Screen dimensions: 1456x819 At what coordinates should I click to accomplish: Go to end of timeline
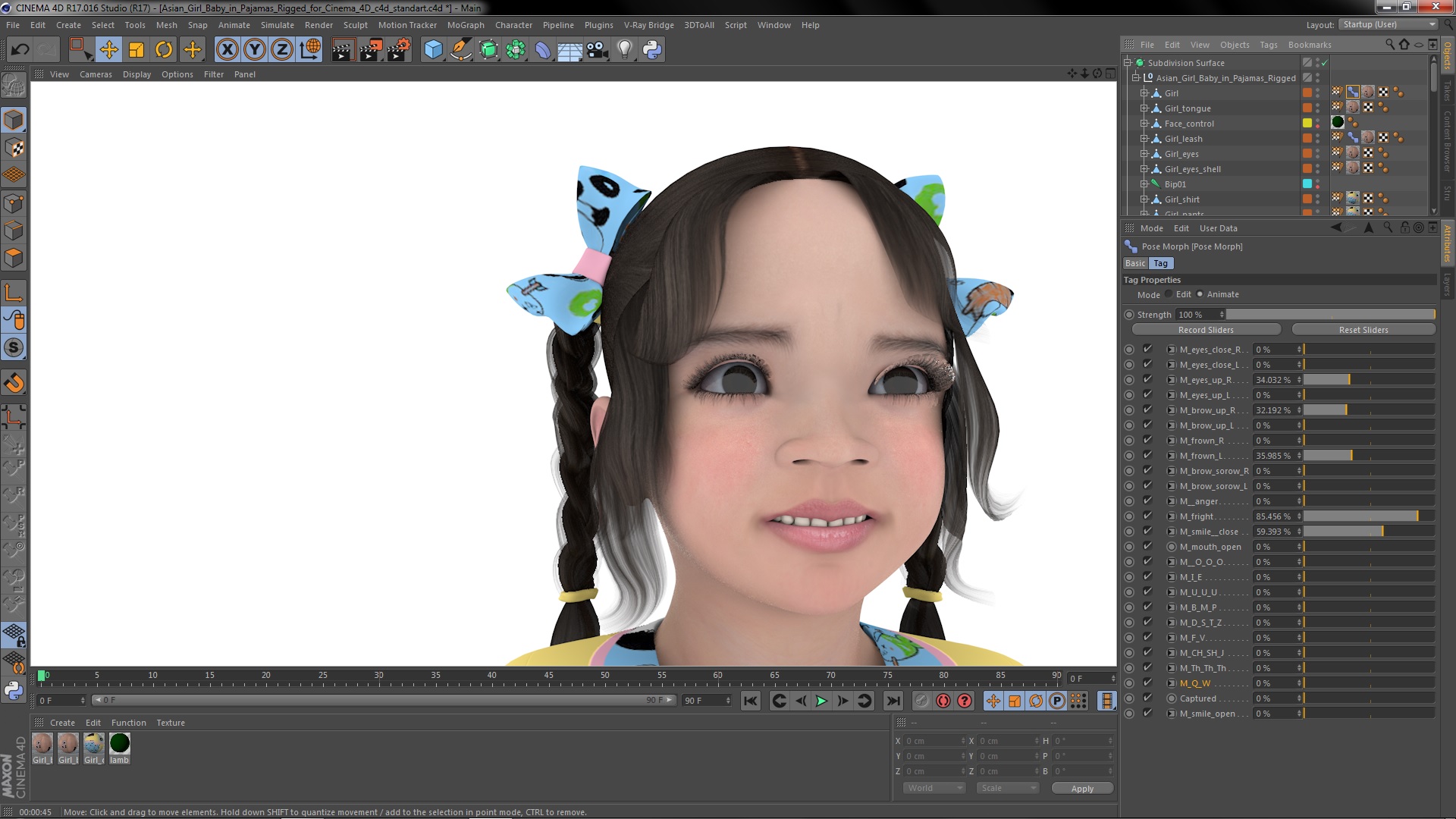(x=893, y=701)
